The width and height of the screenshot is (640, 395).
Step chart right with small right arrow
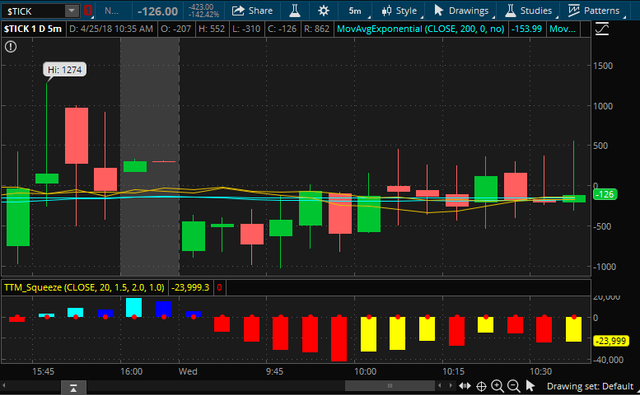[450, 385]
